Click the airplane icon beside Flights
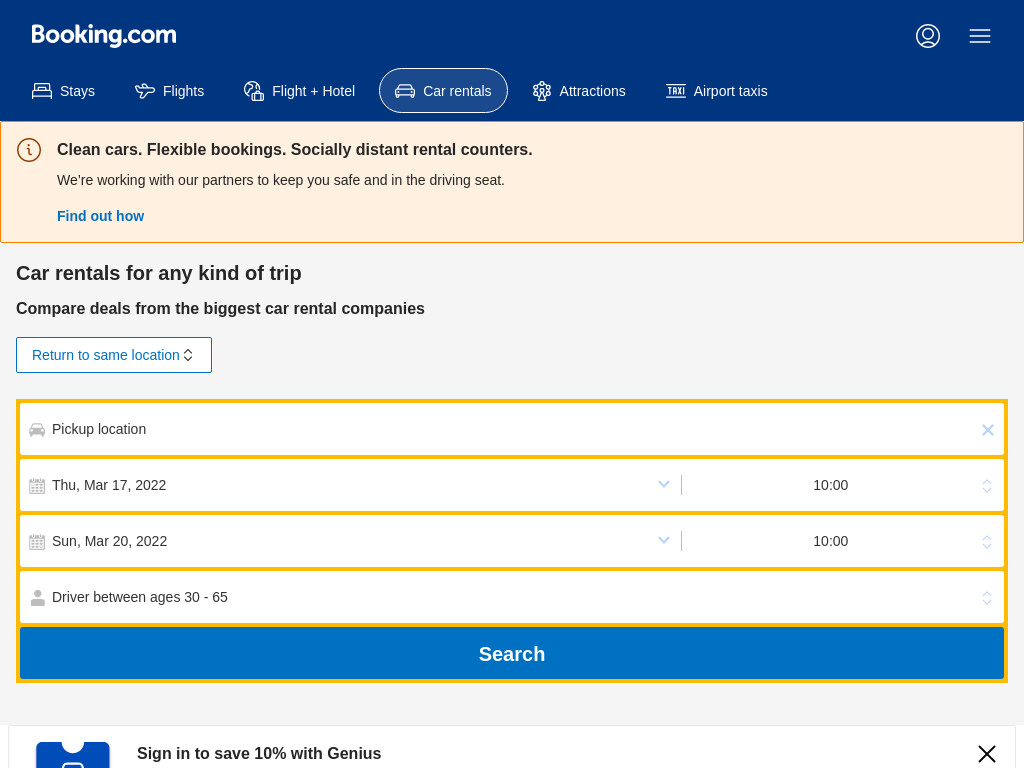Viewport: 1024px width, 768px height. (x=145, y=91)
